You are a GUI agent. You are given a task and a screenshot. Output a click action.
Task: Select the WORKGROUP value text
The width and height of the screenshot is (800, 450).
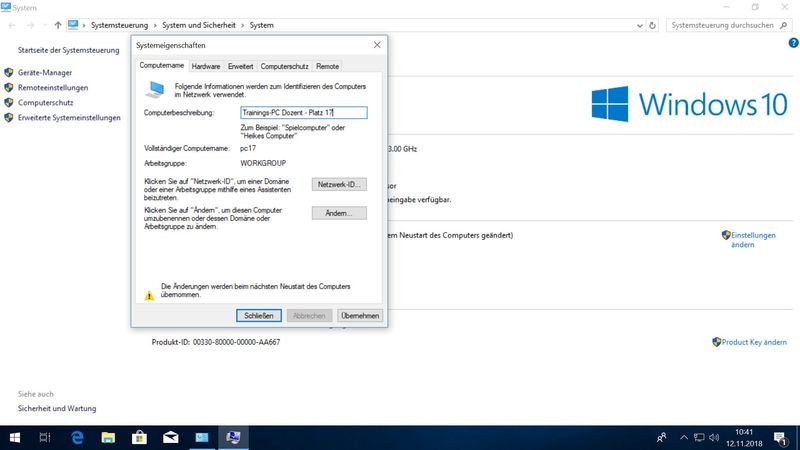263,163
